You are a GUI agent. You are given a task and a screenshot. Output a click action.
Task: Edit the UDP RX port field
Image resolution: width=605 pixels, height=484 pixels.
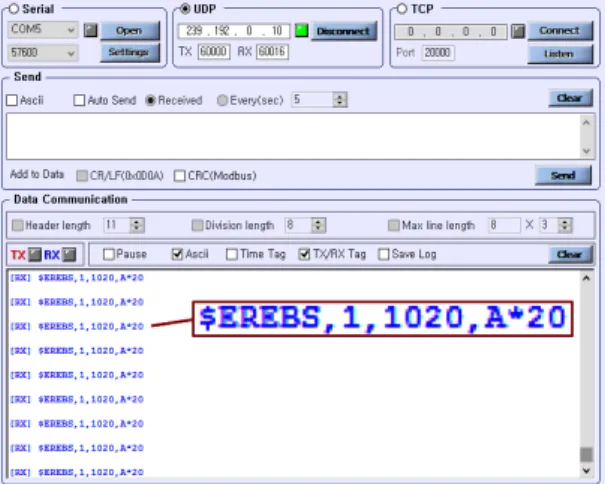click(x=272, y=52)
